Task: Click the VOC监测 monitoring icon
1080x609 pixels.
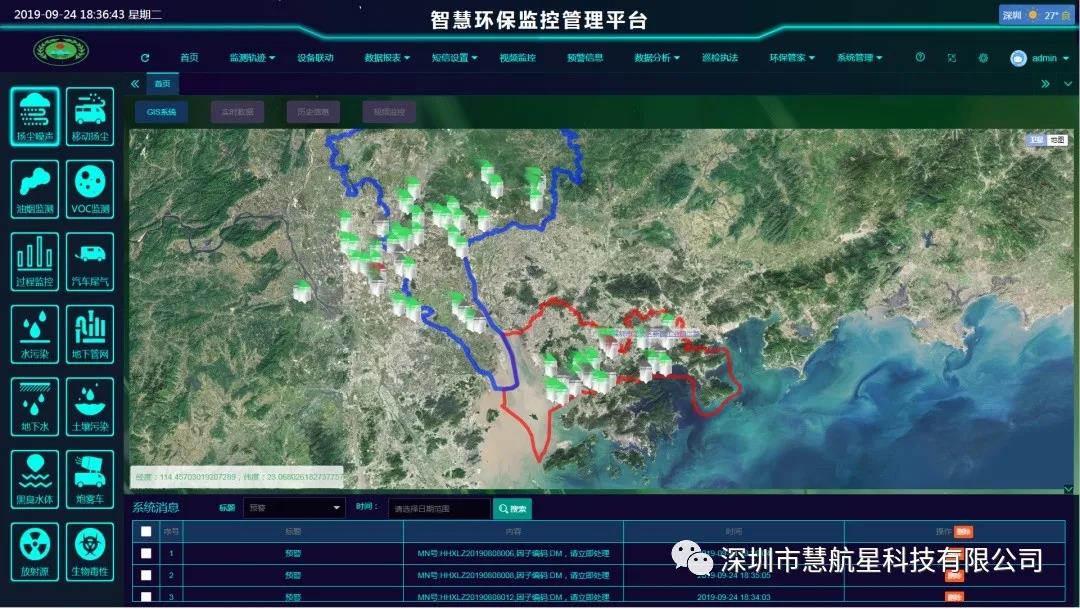Action: [x=90, y=189]
